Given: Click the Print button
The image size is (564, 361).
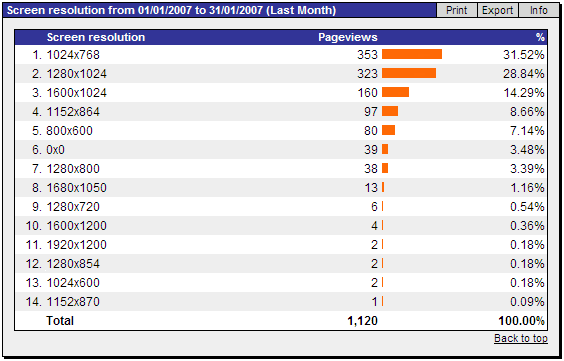Looking at the screenshot, I should [456, 10].
